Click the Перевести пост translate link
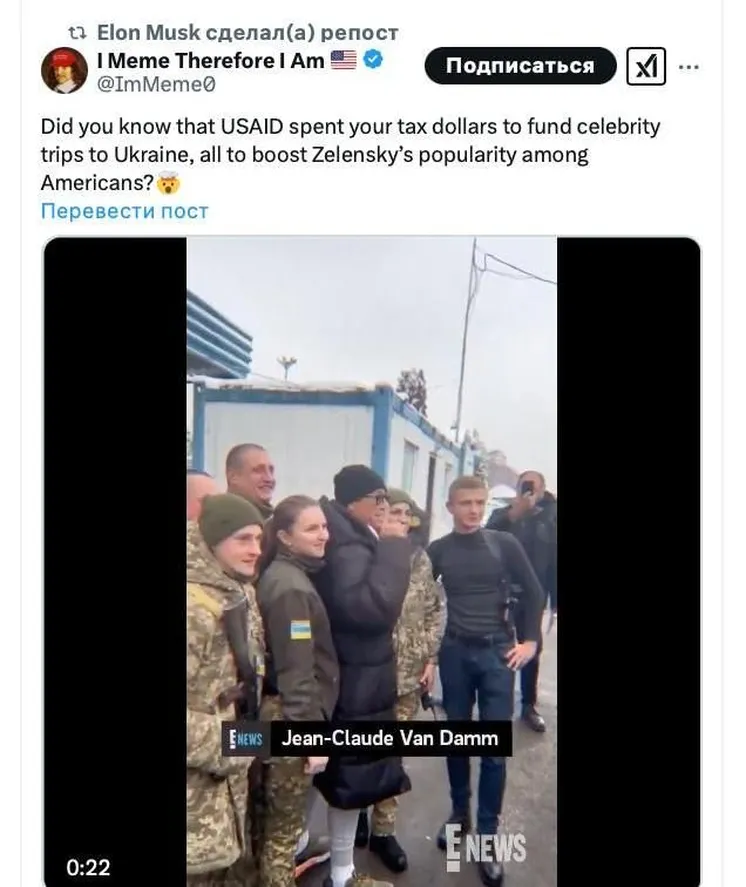The height and width of the screenshot is (887, 746). (124, 211)
